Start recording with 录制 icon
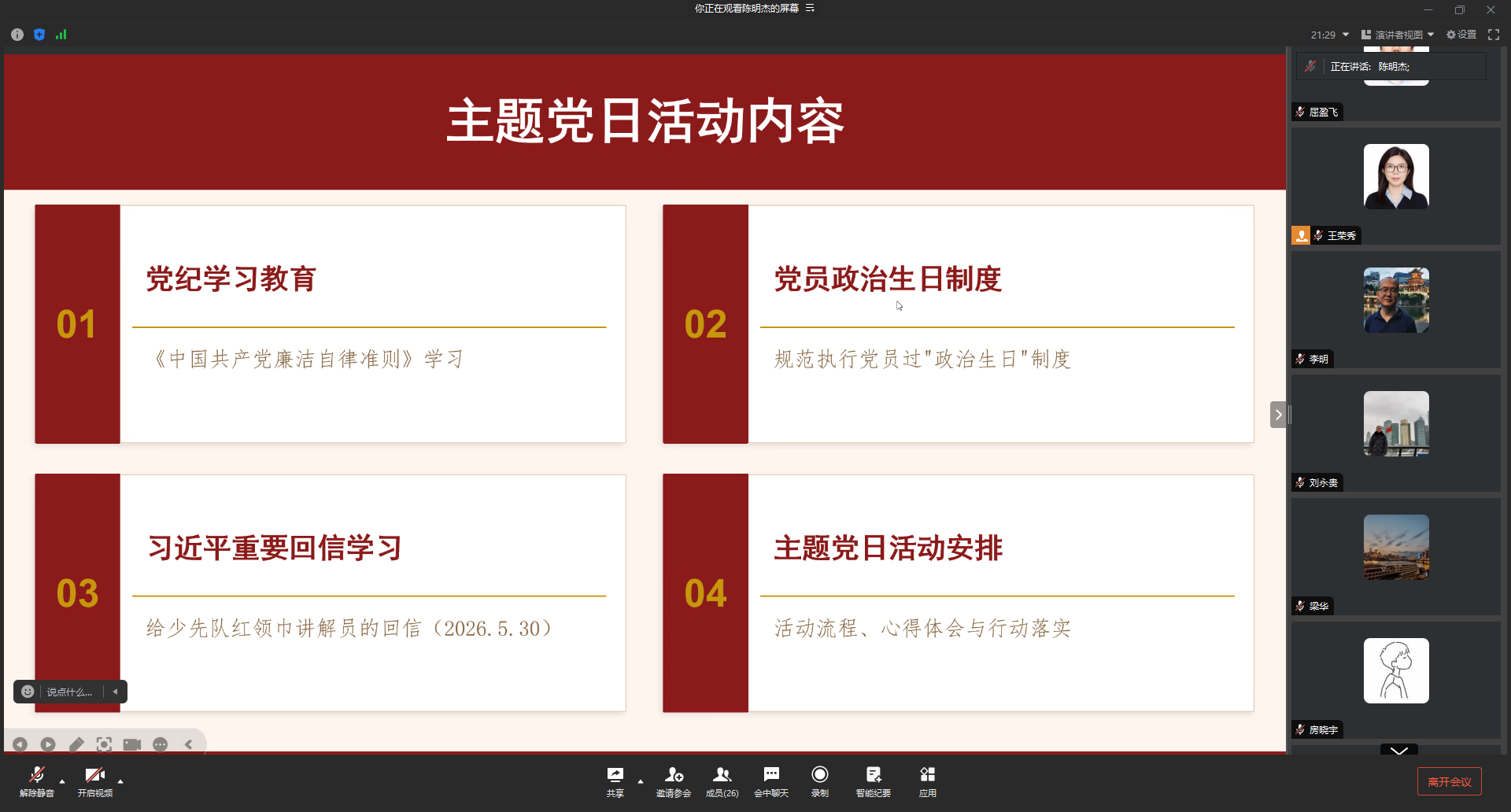1511x812 pixels. pos(820,781)
